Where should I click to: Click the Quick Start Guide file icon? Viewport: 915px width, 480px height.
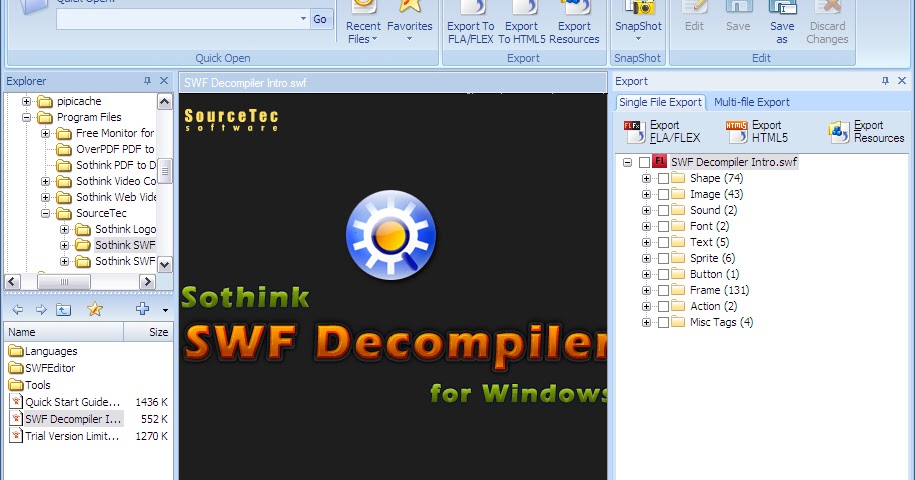tap(16, 402)
